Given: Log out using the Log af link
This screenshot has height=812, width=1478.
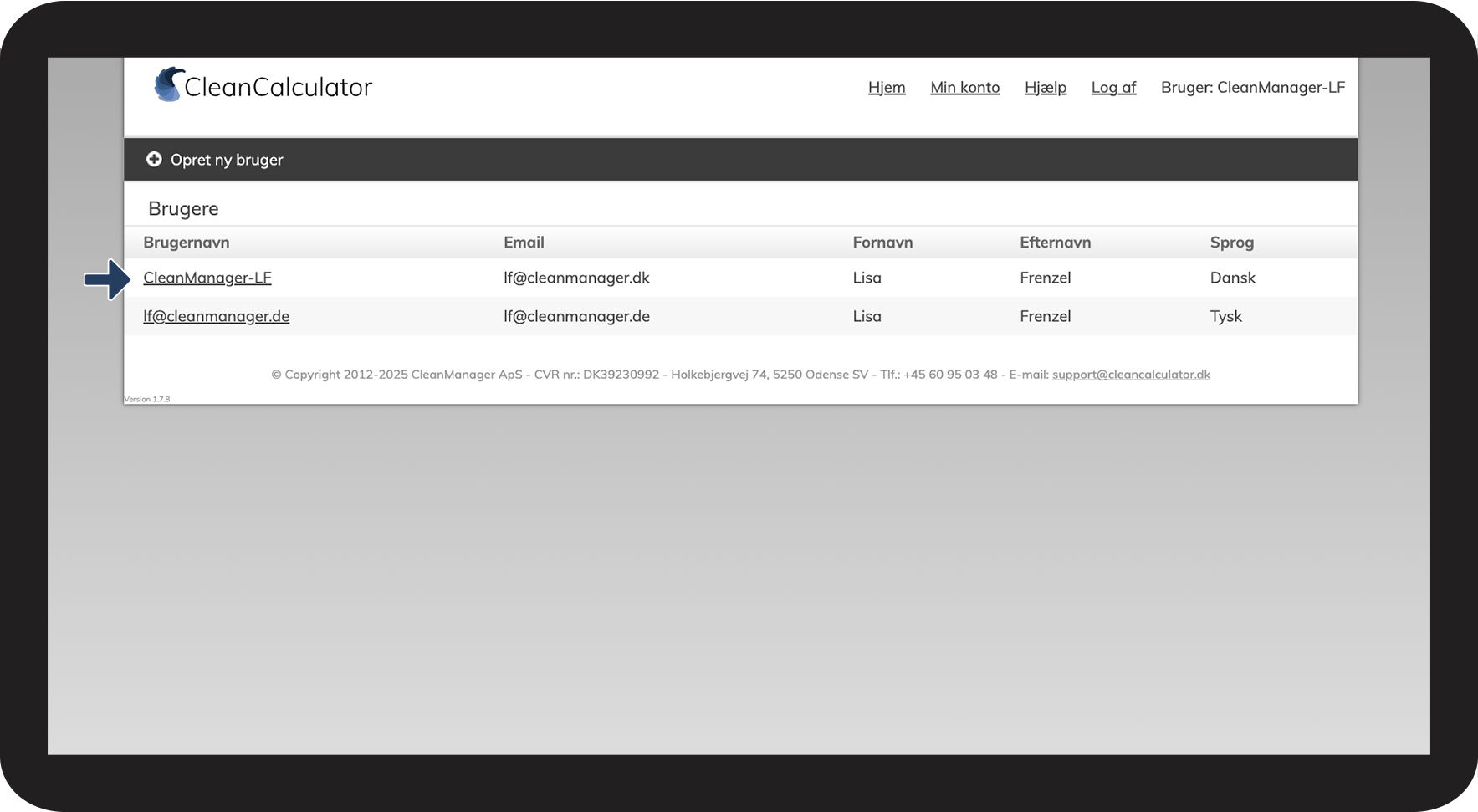Looking at the screenshot, I should pos(1113,88).
